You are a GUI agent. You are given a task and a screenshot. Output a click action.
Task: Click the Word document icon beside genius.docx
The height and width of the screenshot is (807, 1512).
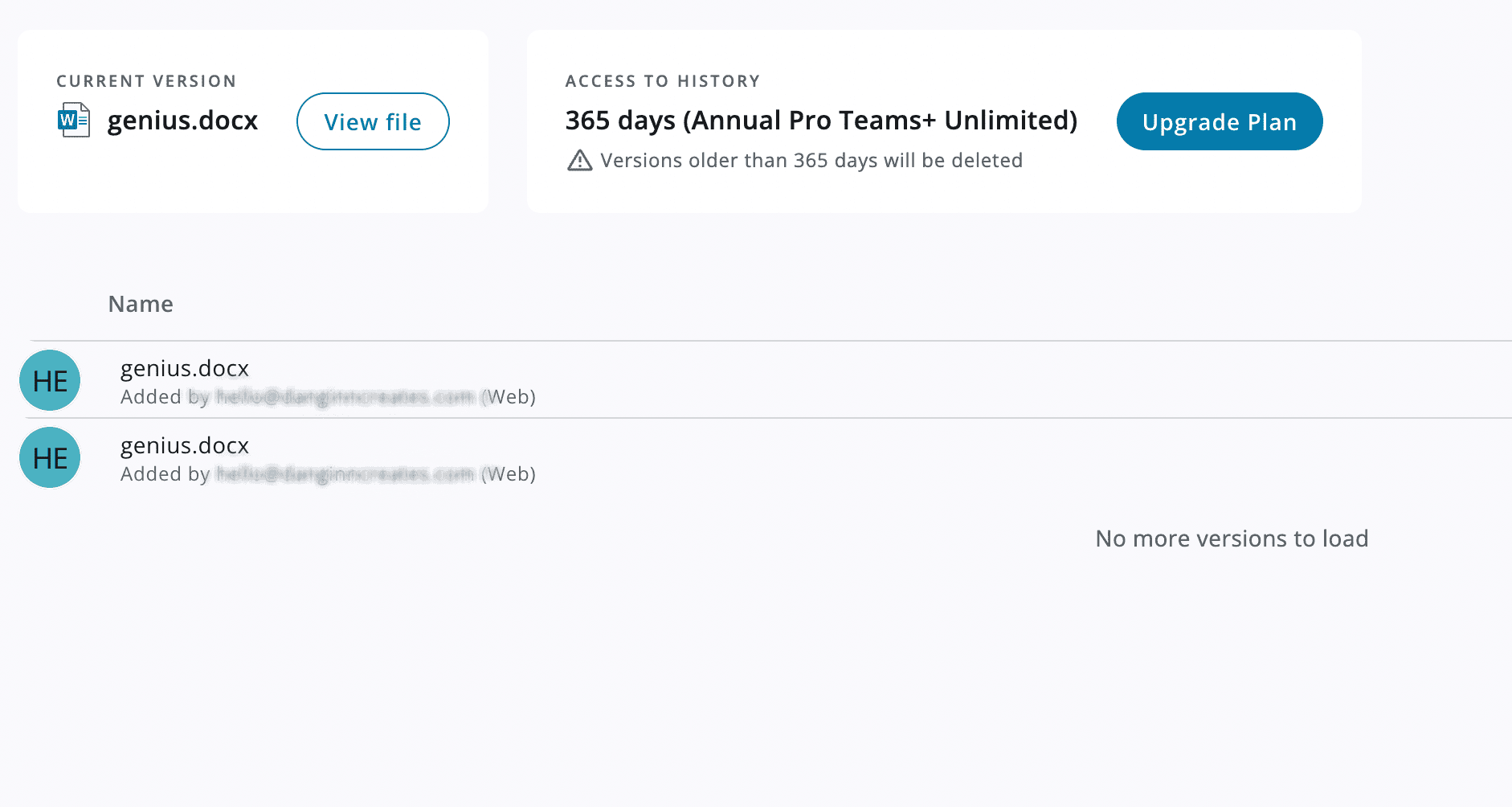pos(74,121)
